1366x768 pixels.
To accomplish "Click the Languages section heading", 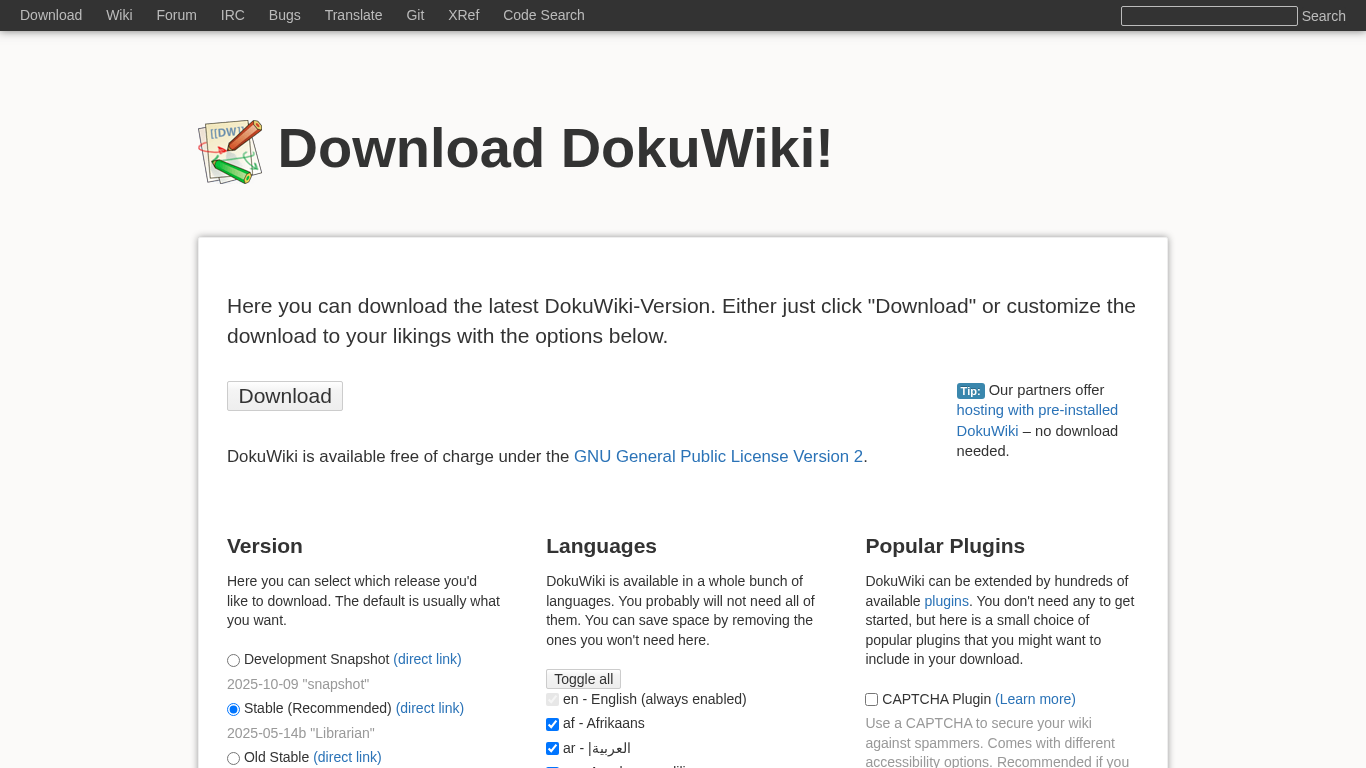I will (601, 546).
